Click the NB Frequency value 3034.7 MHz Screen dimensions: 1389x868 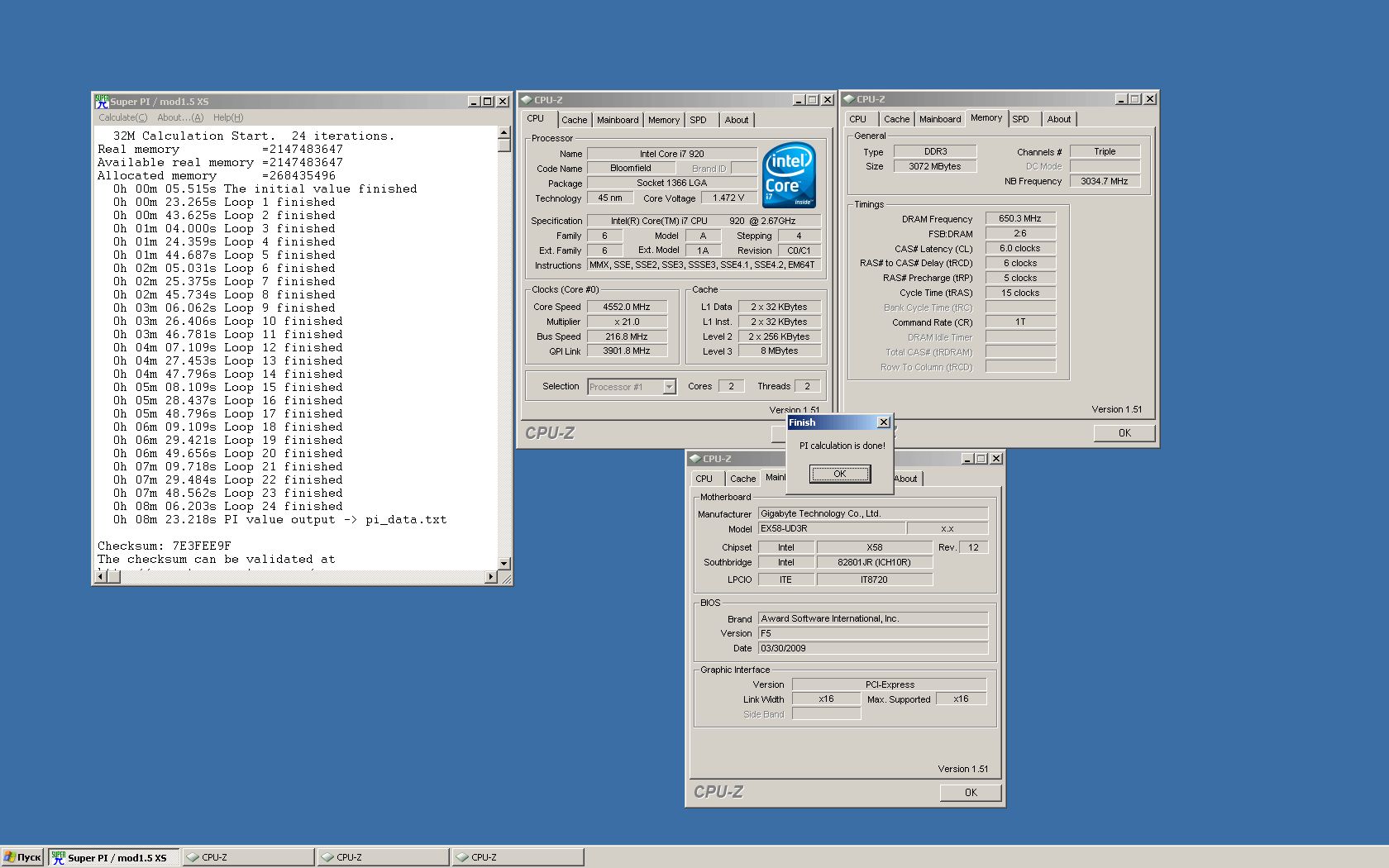(1105, 181)
